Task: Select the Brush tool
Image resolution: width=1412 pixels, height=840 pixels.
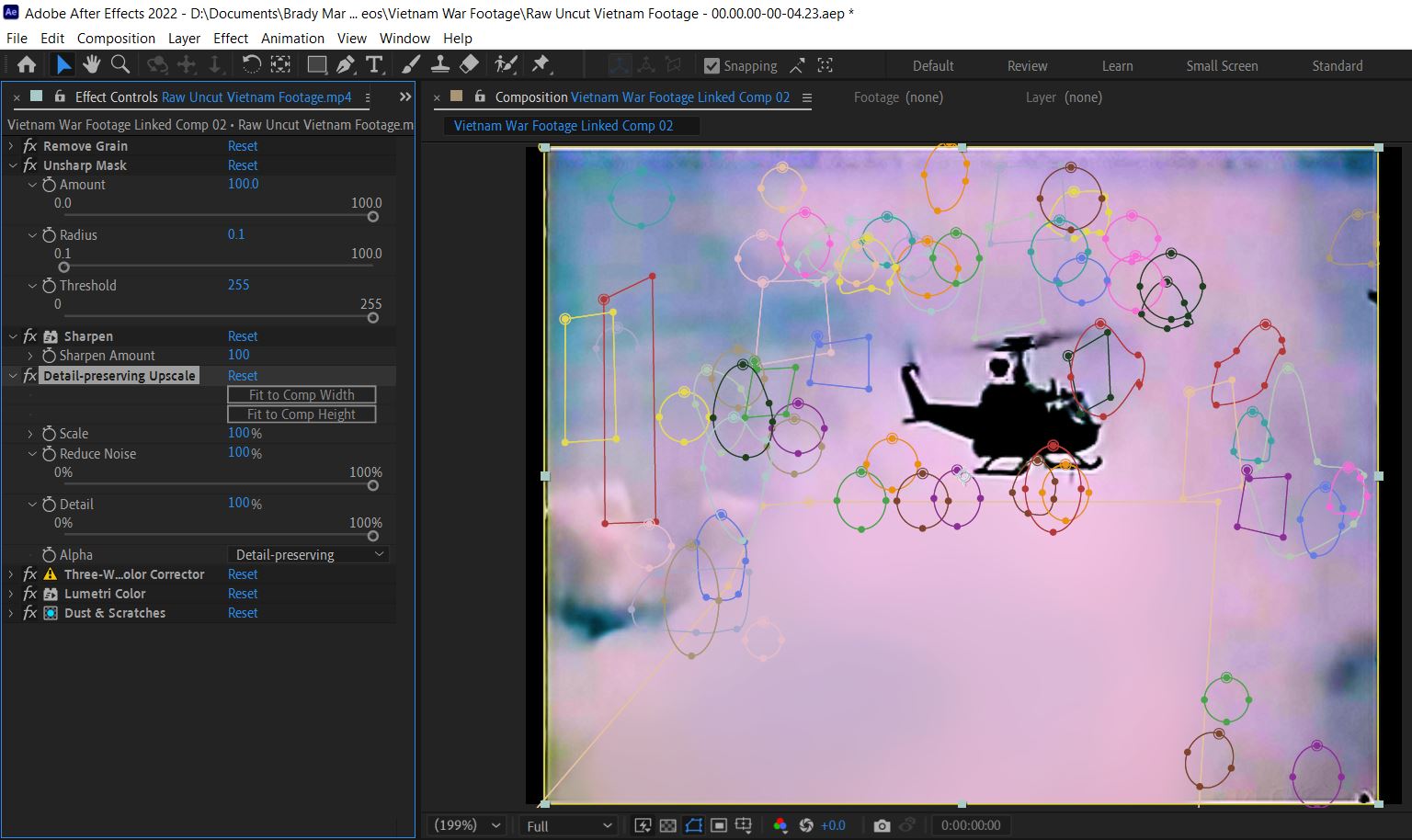Action: 411,64
